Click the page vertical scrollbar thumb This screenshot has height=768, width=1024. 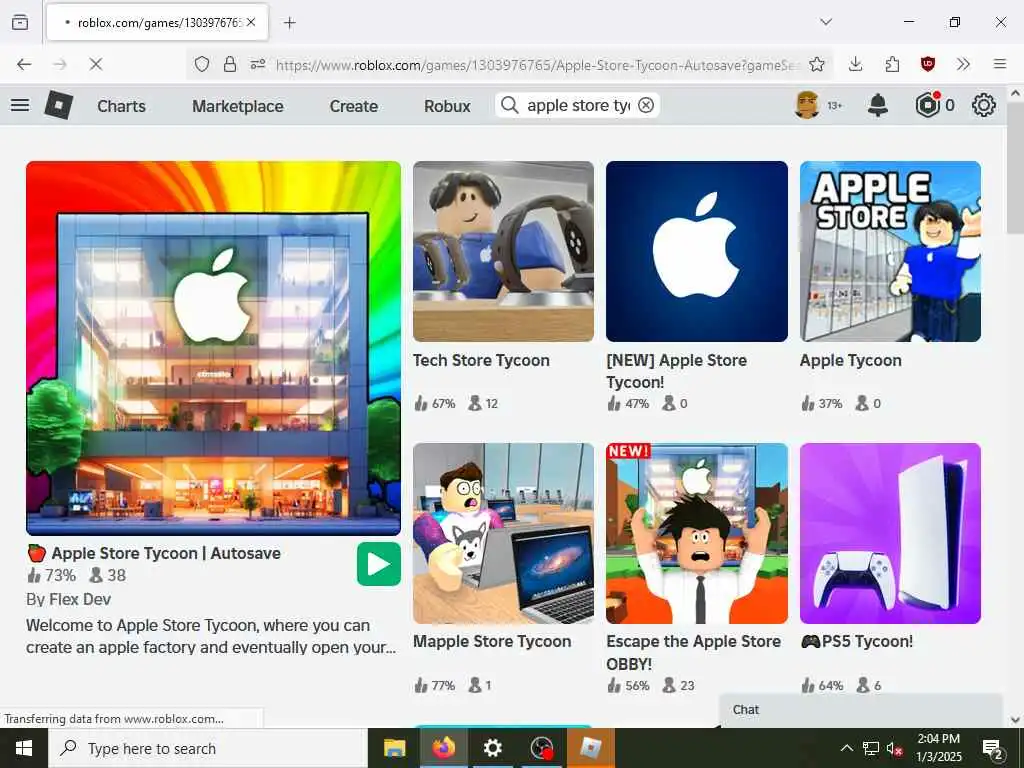coord(1015,168)
